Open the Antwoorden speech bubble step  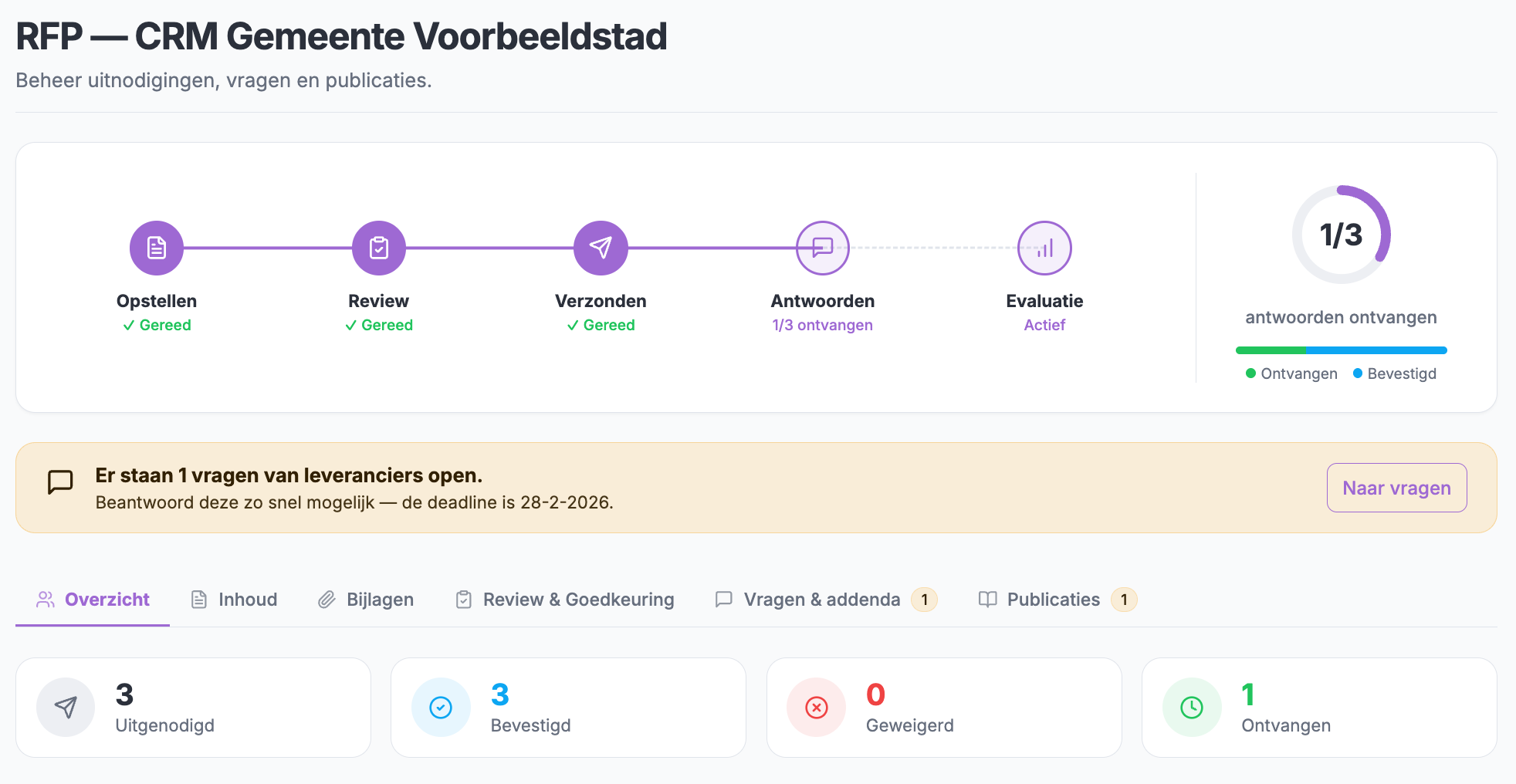click(x=822, y=248)
